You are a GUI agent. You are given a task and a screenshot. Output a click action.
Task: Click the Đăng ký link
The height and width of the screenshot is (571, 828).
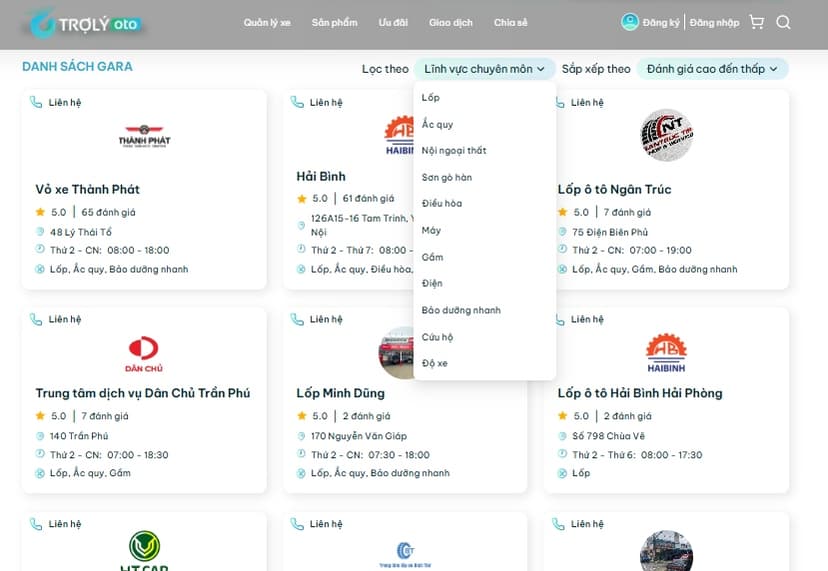pyautogui.click(x=661, y=23)
